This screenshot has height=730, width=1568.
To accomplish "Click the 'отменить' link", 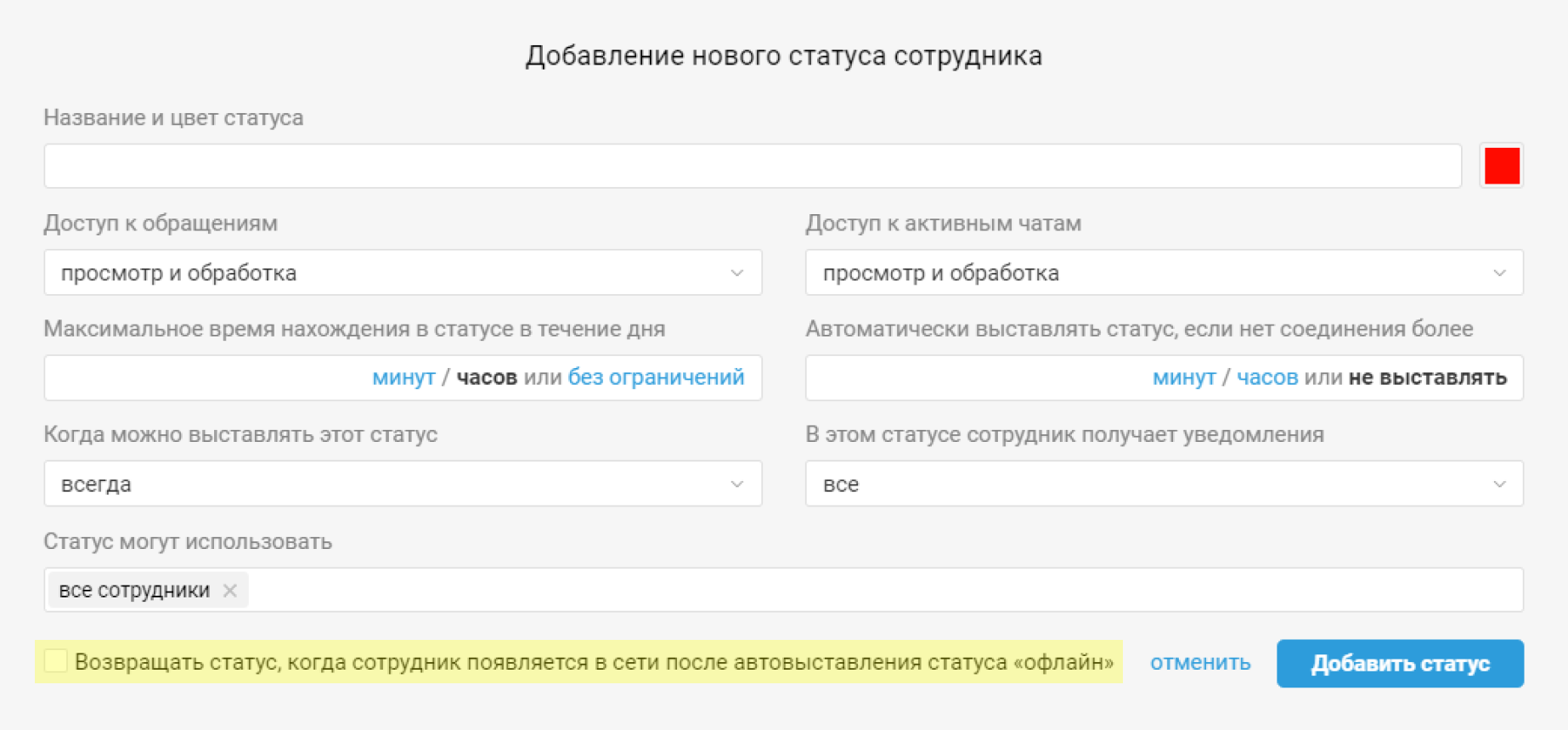I will tap(1200, 663).
